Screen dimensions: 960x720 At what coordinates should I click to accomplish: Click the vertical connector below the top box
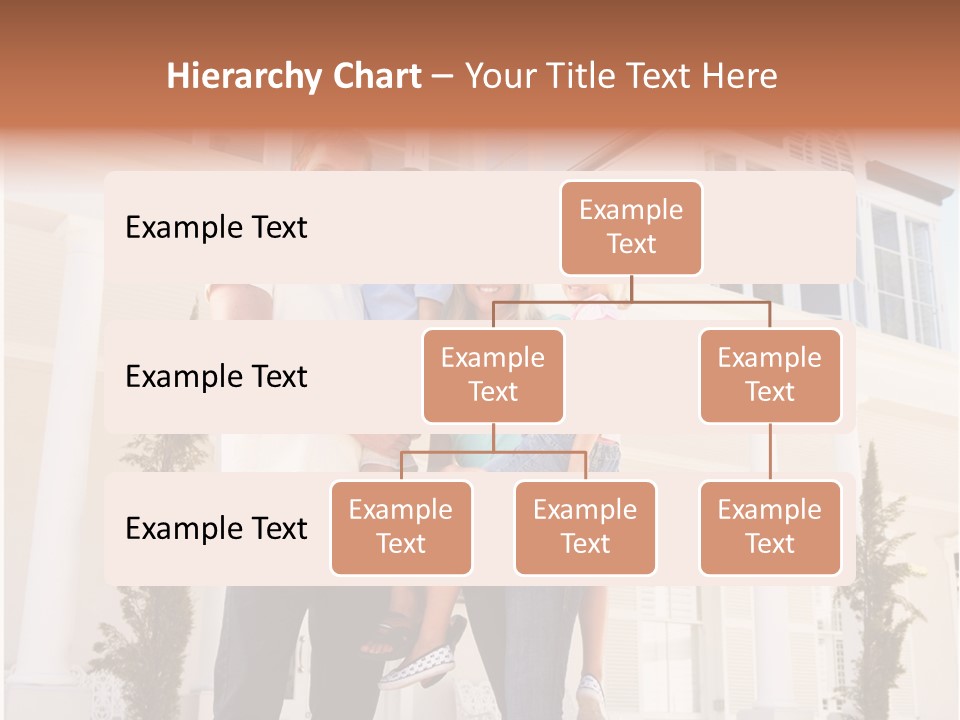pyautogui.click(x=631, y=288)
